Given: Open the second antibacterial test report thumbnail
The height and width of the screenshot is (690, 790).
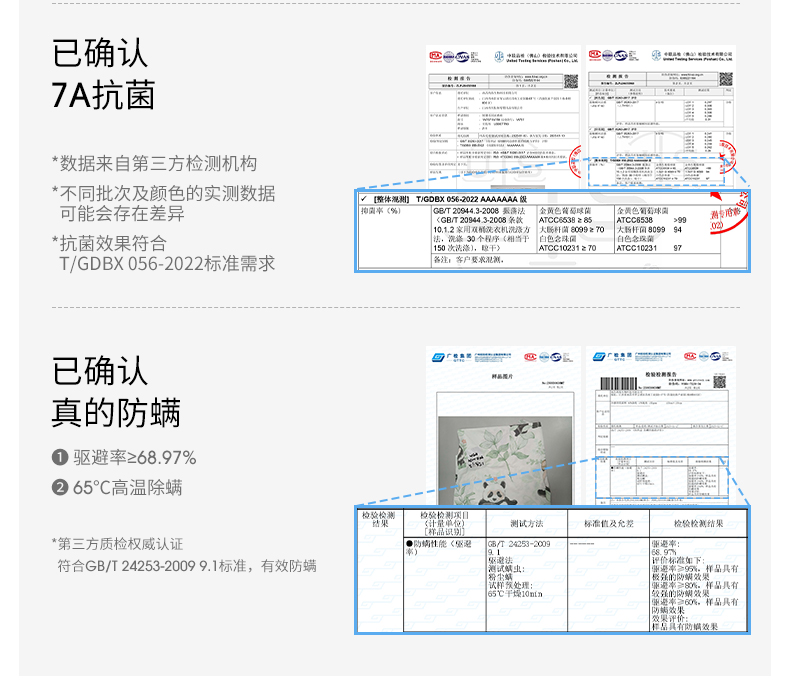Looking at the screenshot, I should tap(661, 117).
